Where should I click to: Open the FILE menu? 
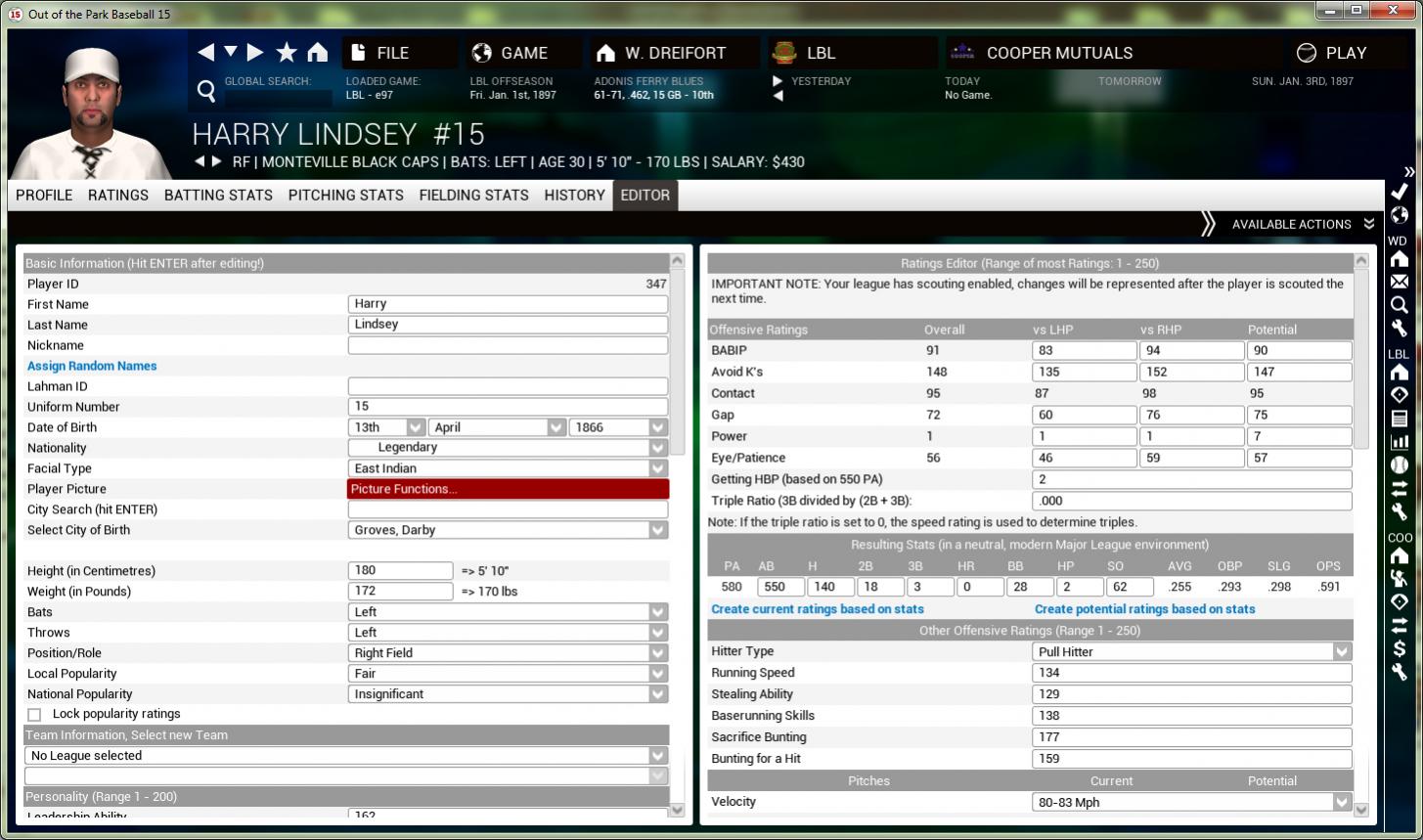pyautogui.click(x=399, y=53)
